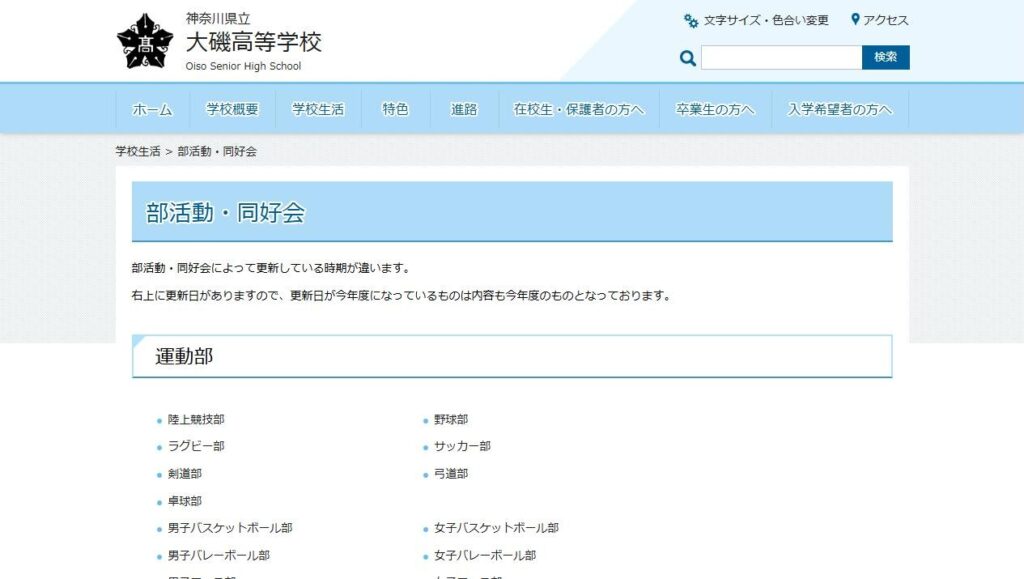Screen dimensions: 1024x579
Task: Click the magnifying glass search icon
Action: click(x=687, y=58)
